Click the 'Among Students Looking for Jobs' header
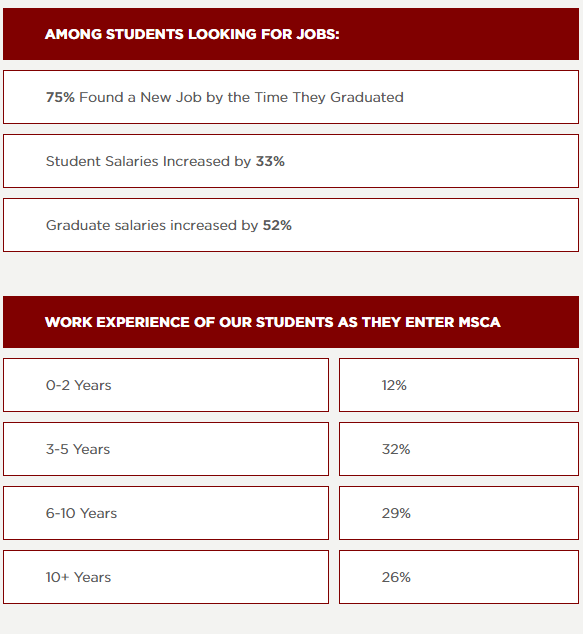Image resolution: width=583 pixels, height=634 pixels. 291,34
